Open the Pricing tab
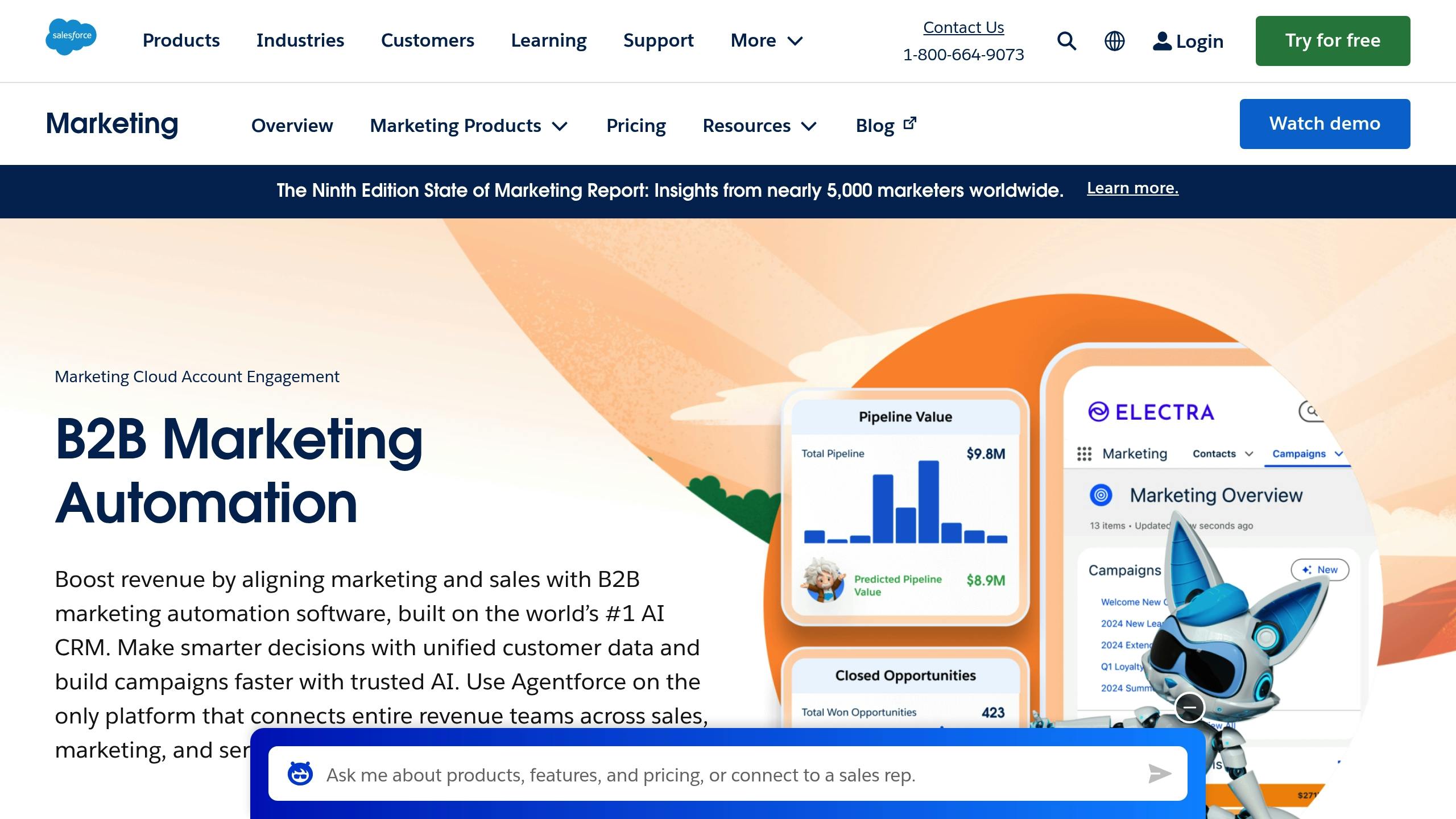1456x819 pixels. (x=636, y=126)
